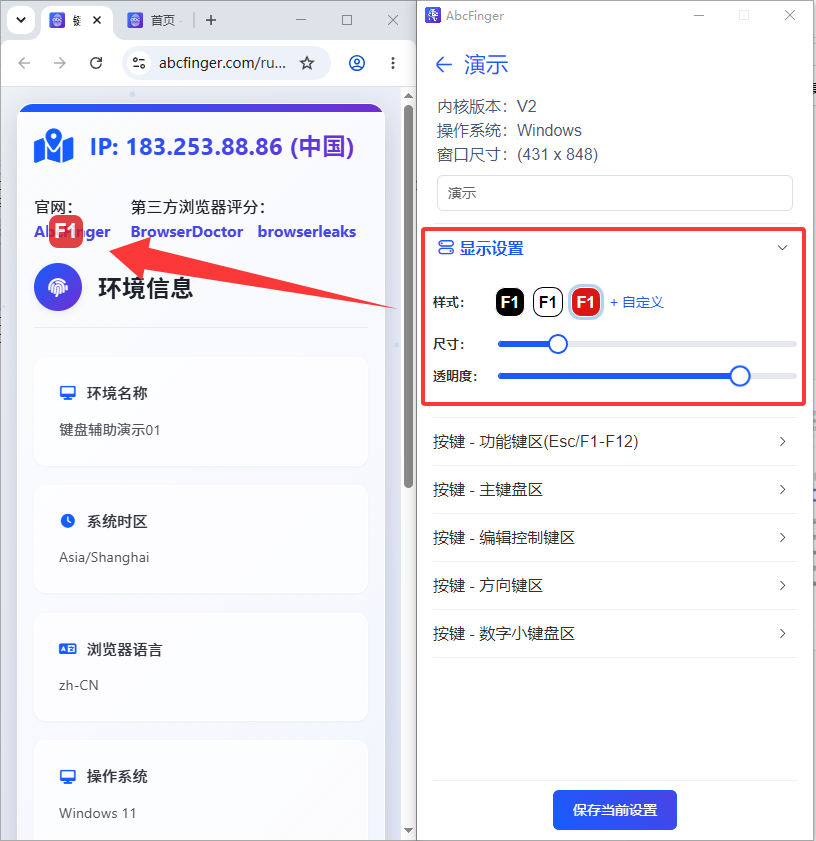Click Windows 11 value
The image size is (816, 841).
(98, 813)
